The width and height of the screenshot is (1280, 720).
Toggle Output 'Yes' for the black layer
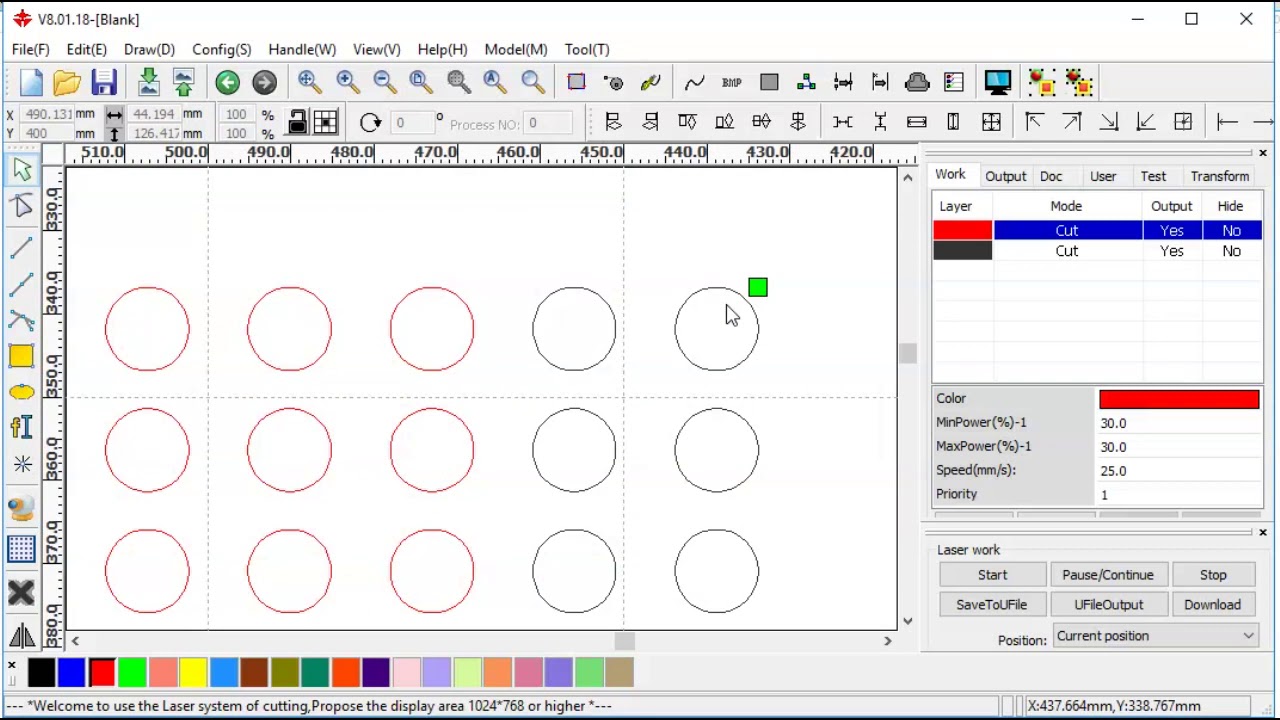pyautogui.click(x=1172, y=251)
